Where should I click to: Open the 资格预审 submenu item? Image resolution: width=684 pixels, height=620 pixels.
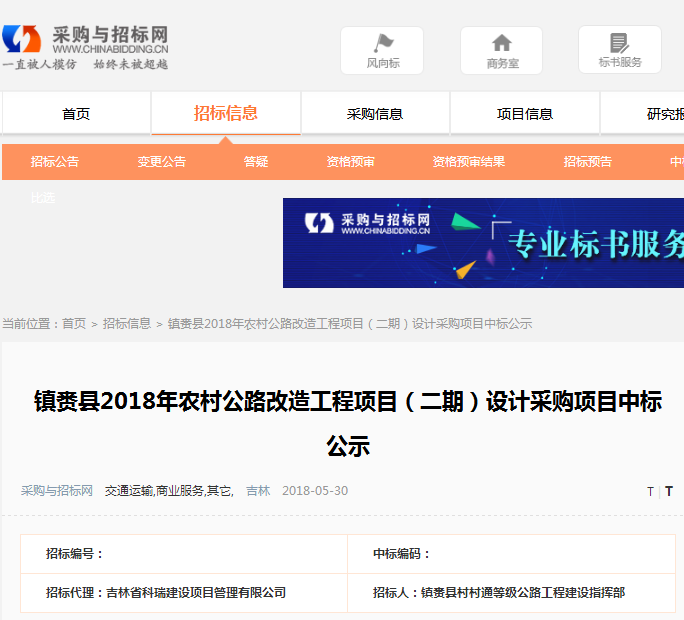pos(351,162)
